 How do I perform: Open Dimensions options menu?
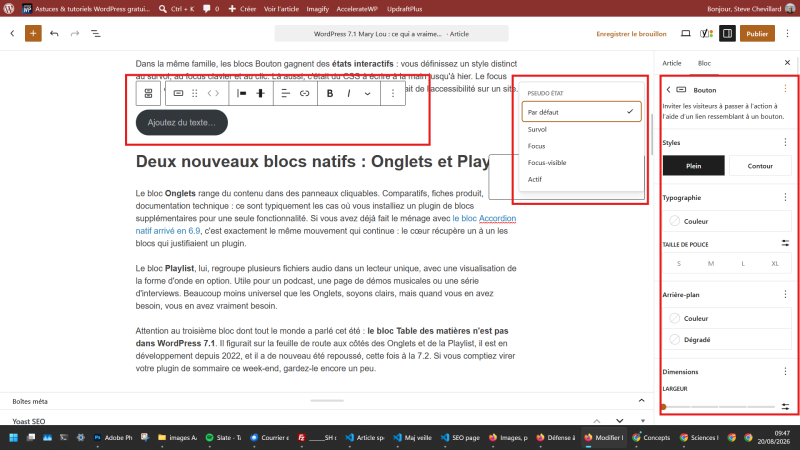[785, 371]
